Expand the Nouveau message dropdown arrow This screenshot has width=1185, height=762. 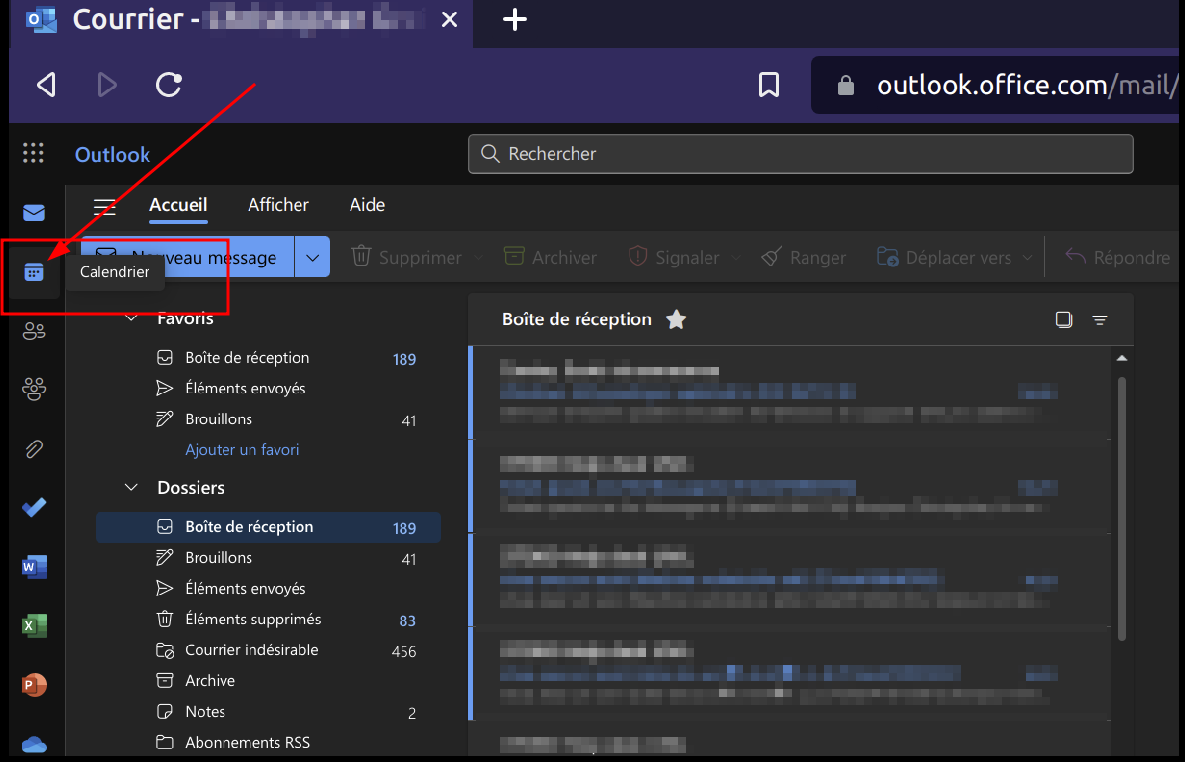pyautogui.click(x=312, y=258)
